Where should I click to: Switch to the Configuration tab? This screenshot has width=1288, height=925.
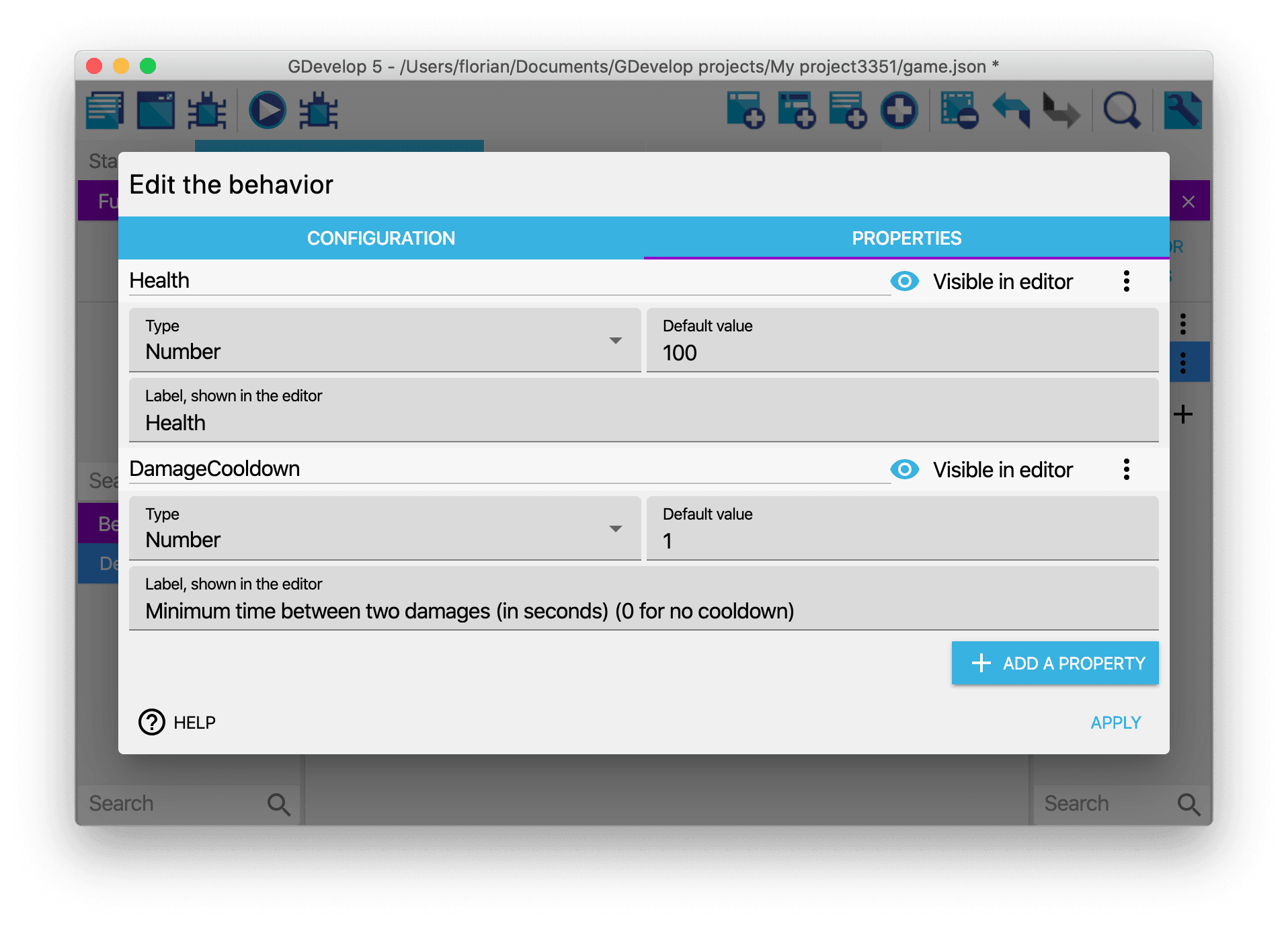(380, 238)
